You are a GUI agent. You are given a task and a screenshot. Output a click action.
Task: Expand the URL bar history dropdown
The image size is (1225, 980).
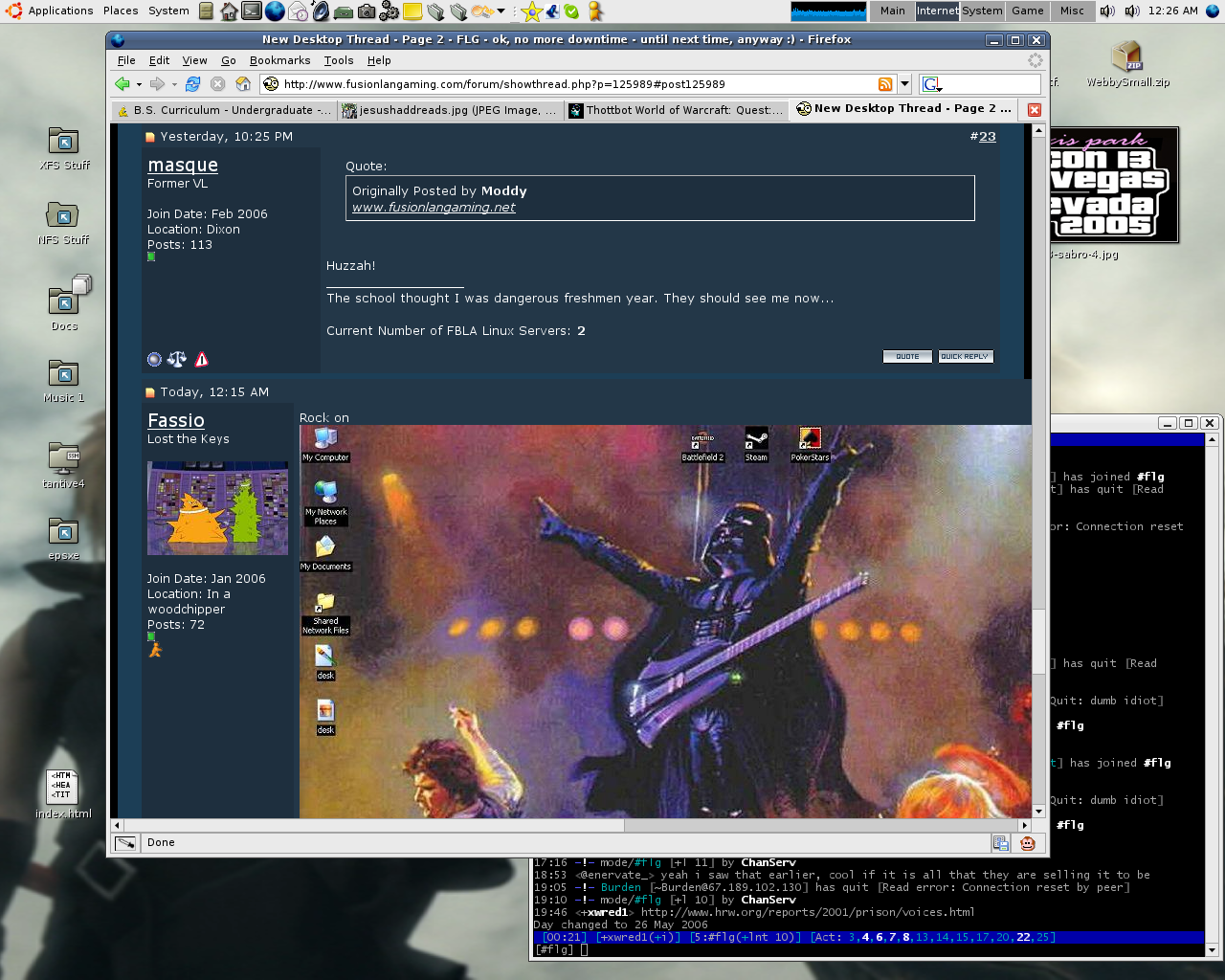[x=904, y=84]
